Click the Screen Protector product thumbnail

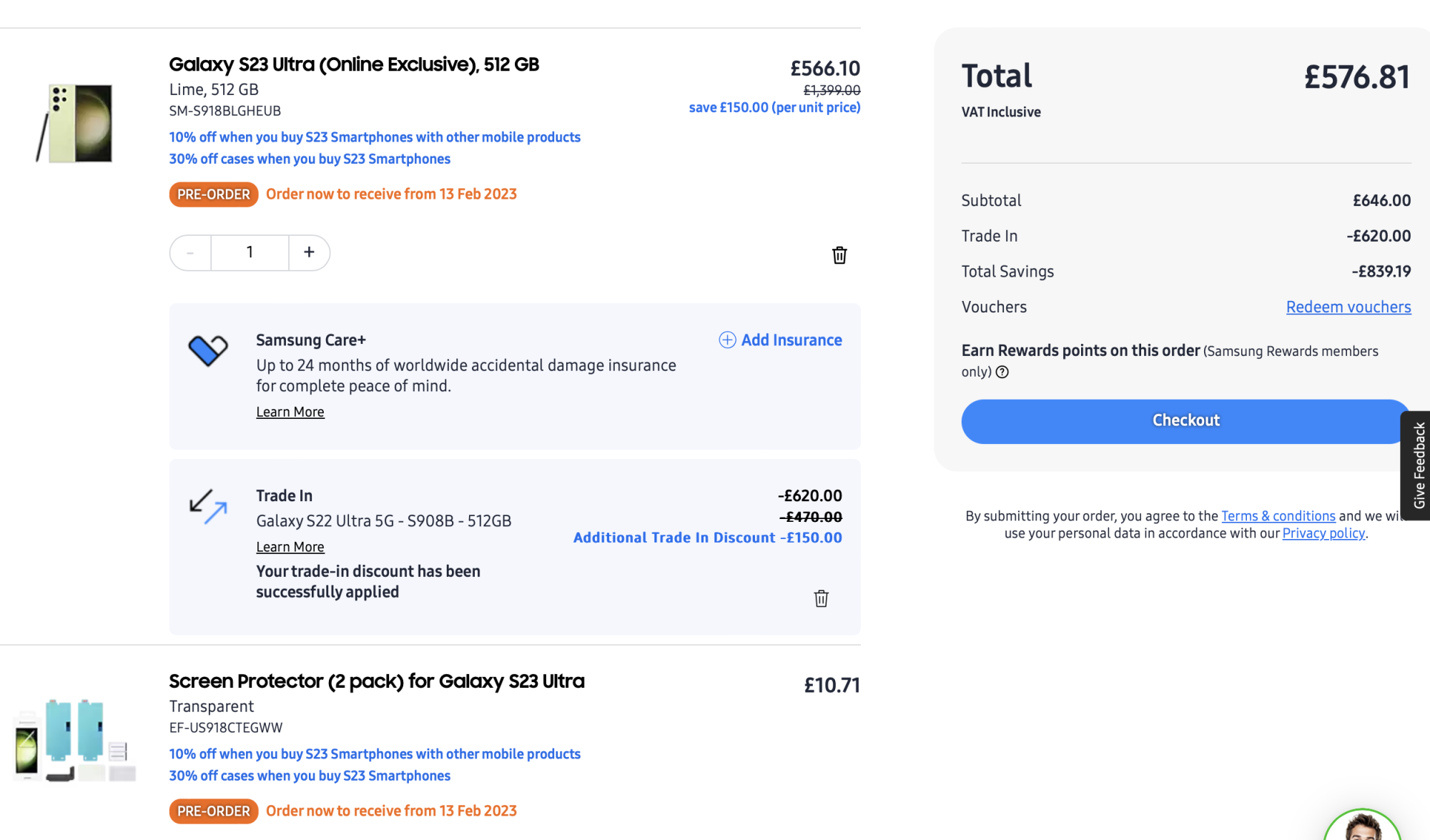click(75, 740)
